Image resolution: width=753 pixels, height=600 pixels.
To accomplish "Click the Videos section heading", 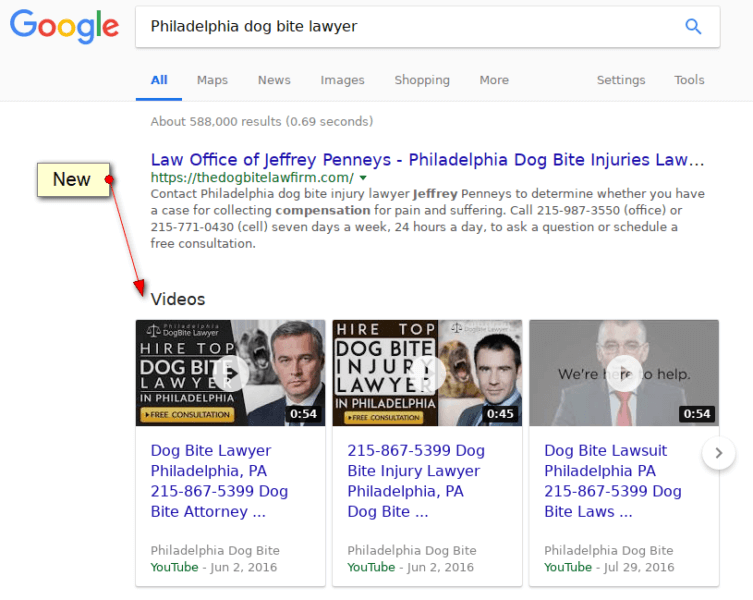I will pos(178,299).
